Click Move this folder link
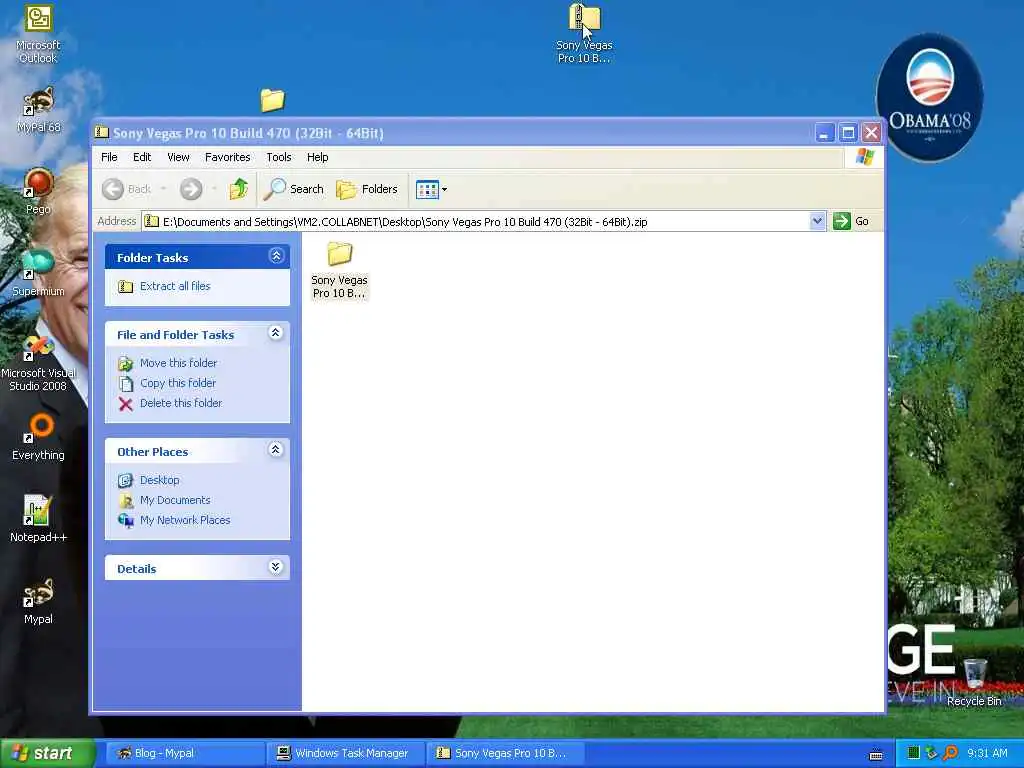Screen dimensions: 1024x768 pos(178,363)
